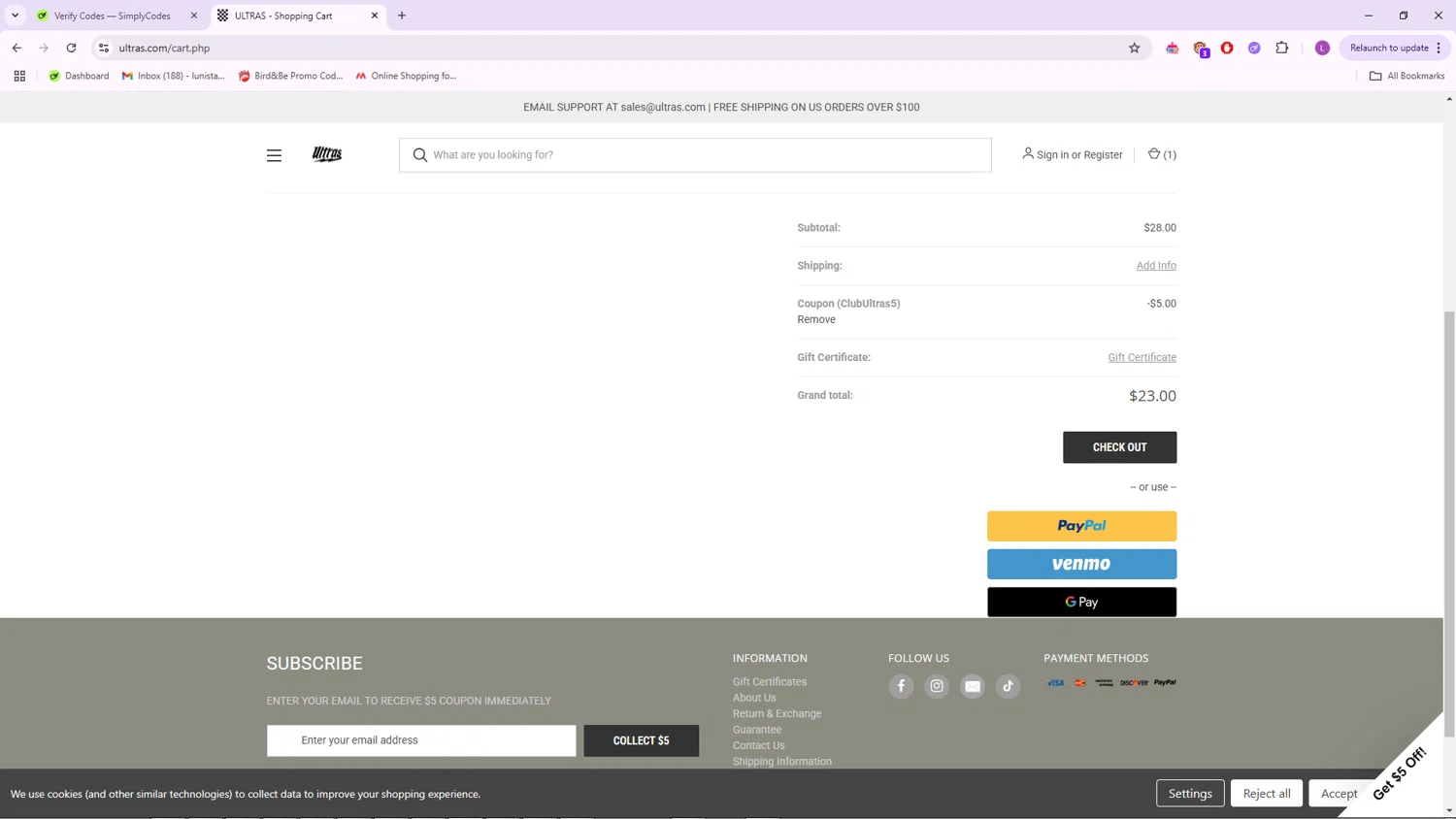Pay with the PayPal button

pyautogui.click(x=1081, y=526)
